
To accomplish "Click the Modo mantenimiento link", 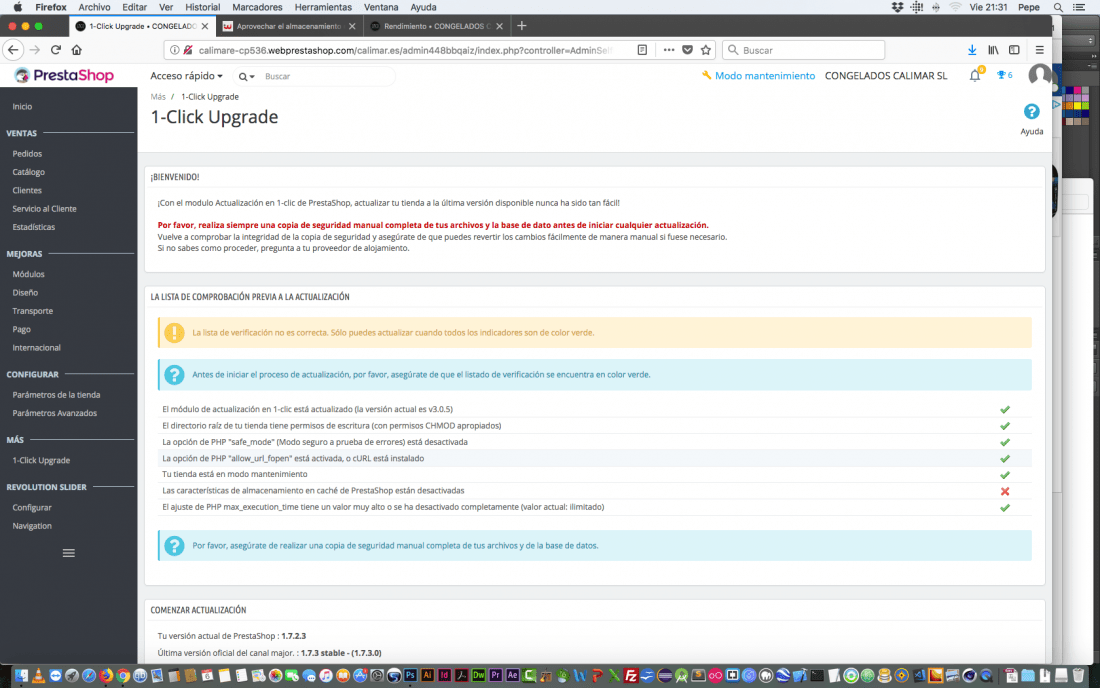I will (765, 76).
